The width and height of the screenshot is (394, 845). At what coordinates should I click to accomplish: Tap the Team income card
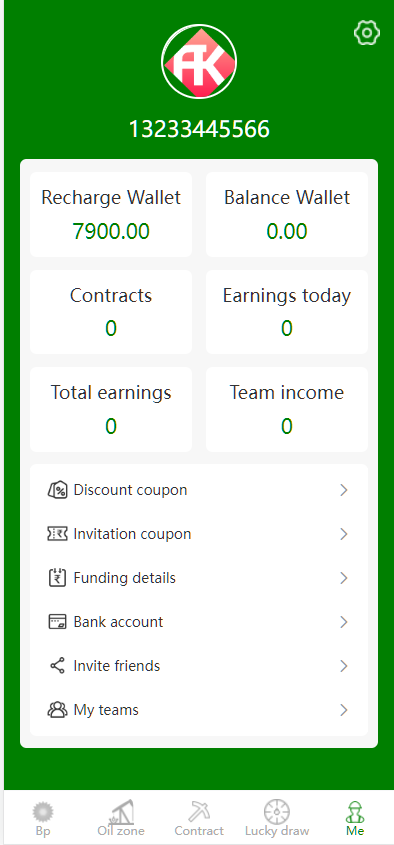287,410
